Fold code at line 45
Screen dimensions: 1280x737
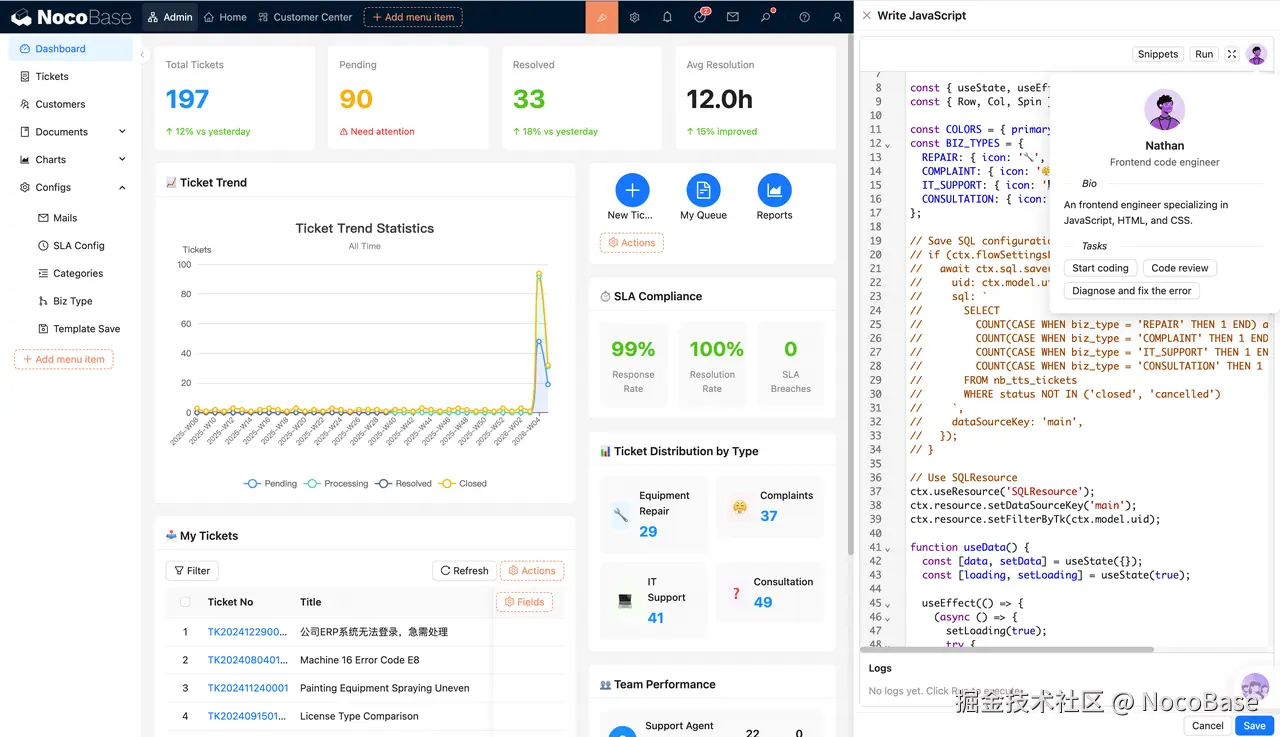(888, 604)
